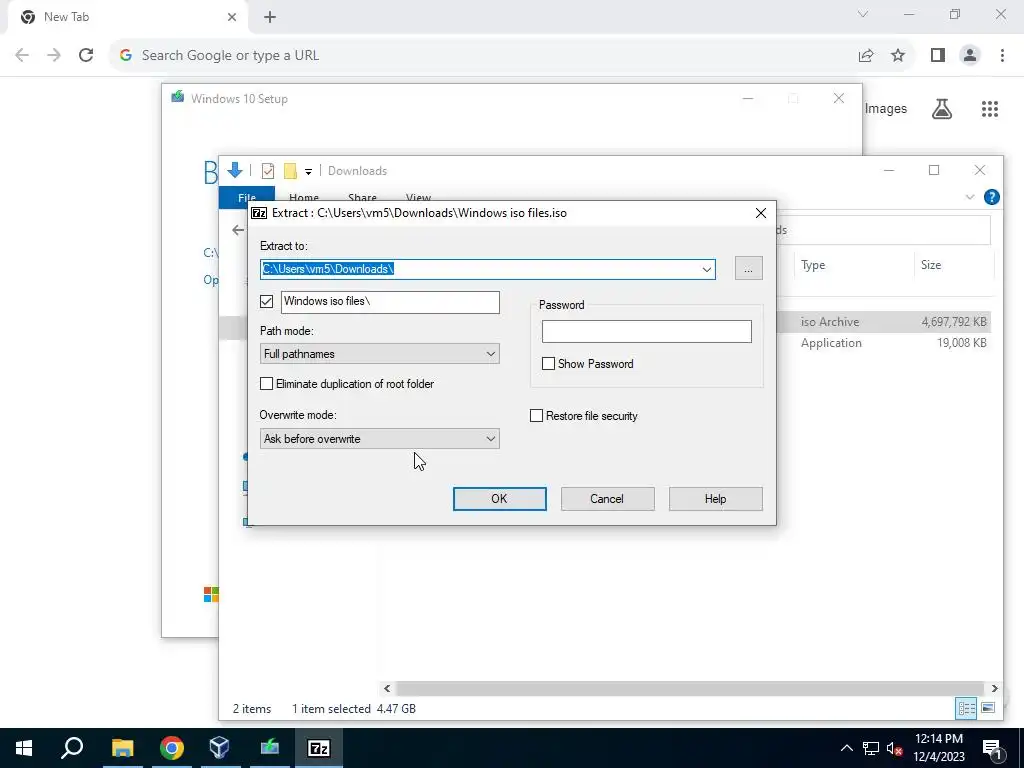The image size is (1024, 768).
Task: Click the Properties quick access icon in Explorer
Action: [268, 170]
